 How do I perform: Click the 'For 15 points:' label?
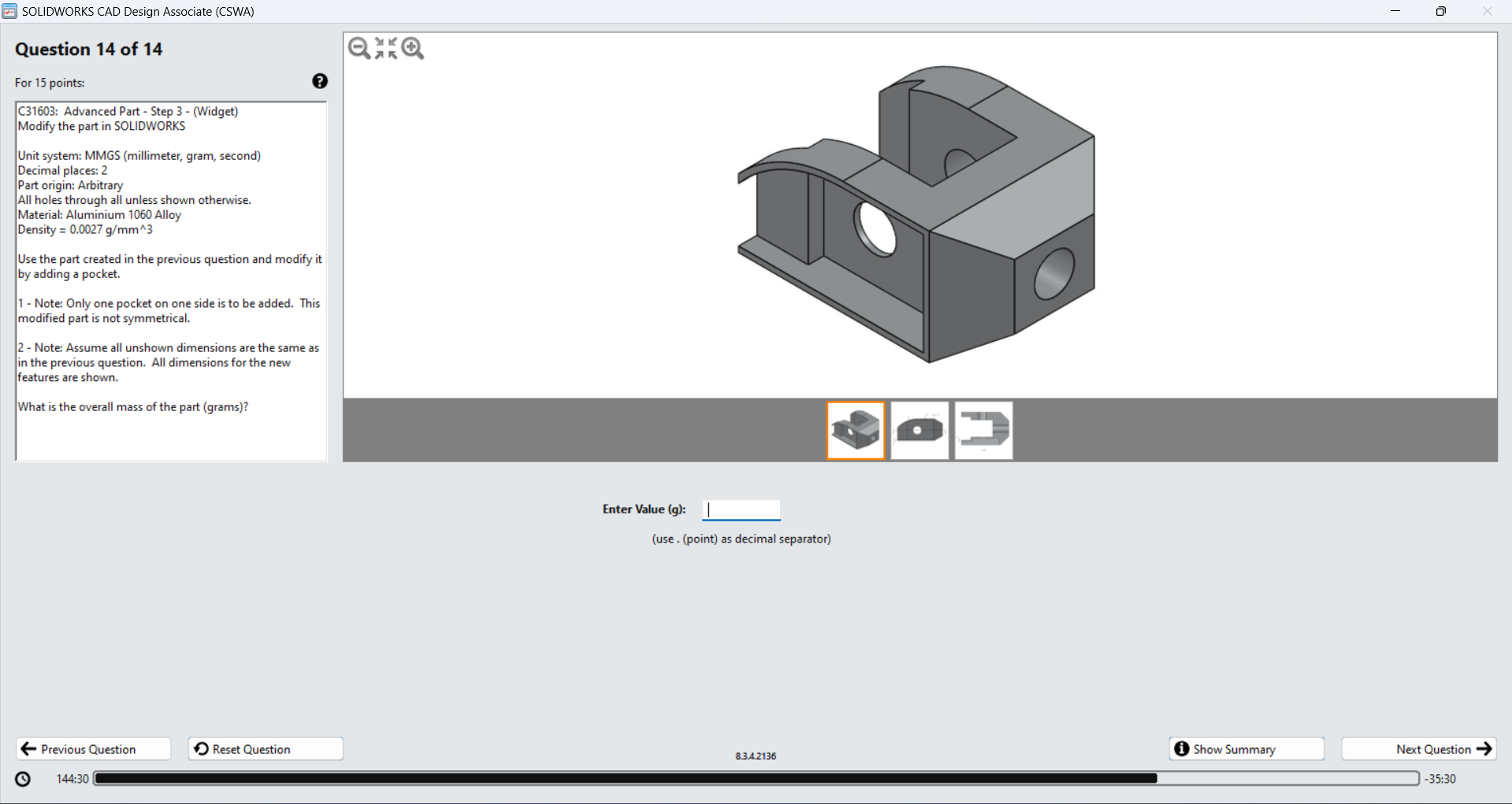click(50, 83)
